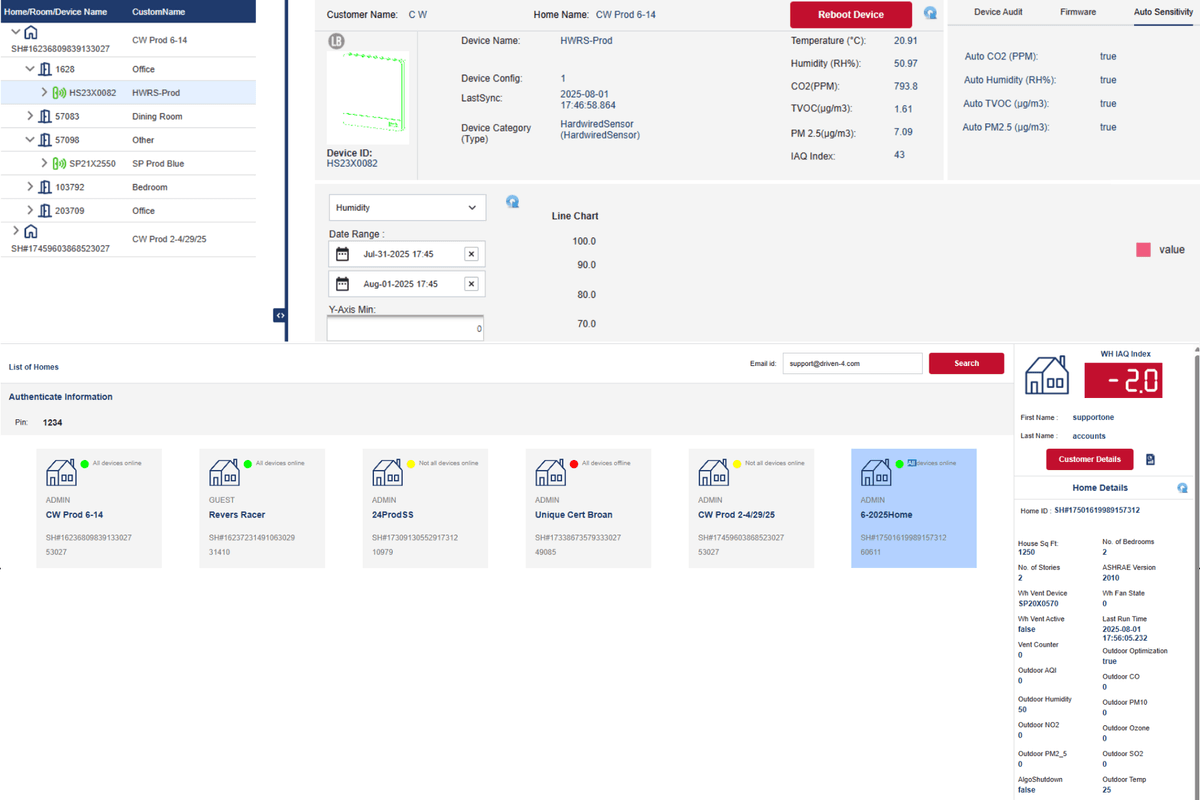Click the WH IAQ Index -2.0 display
1200x800 pixels.
click(x=1124, y=380)
